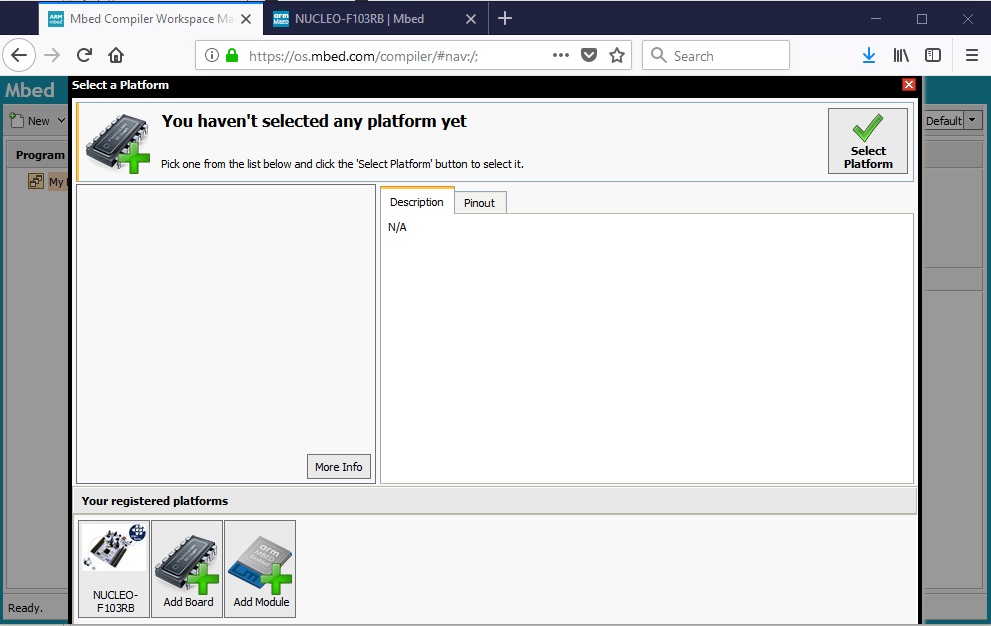Close the NUCLEO-F103RB browser tab
Image resolution: width=991 pixels, height=626 pixels.
coord(471,19)
